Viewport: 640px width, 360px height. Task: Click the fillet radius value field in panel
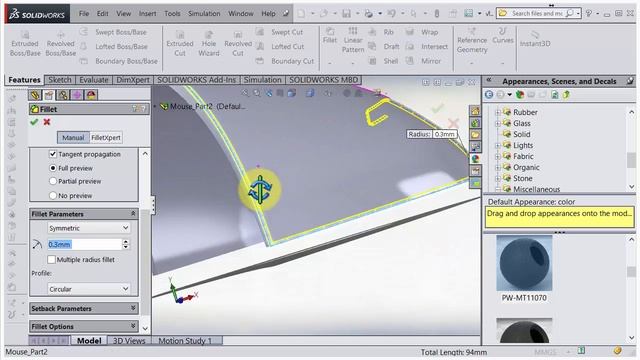pos(84,244)
